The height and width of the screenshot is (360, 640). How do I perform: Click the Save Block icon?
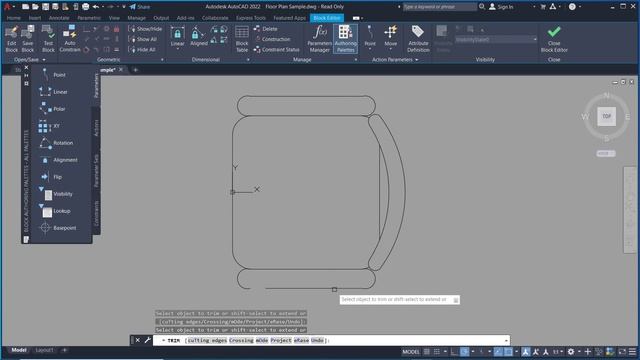coord(28,39)
